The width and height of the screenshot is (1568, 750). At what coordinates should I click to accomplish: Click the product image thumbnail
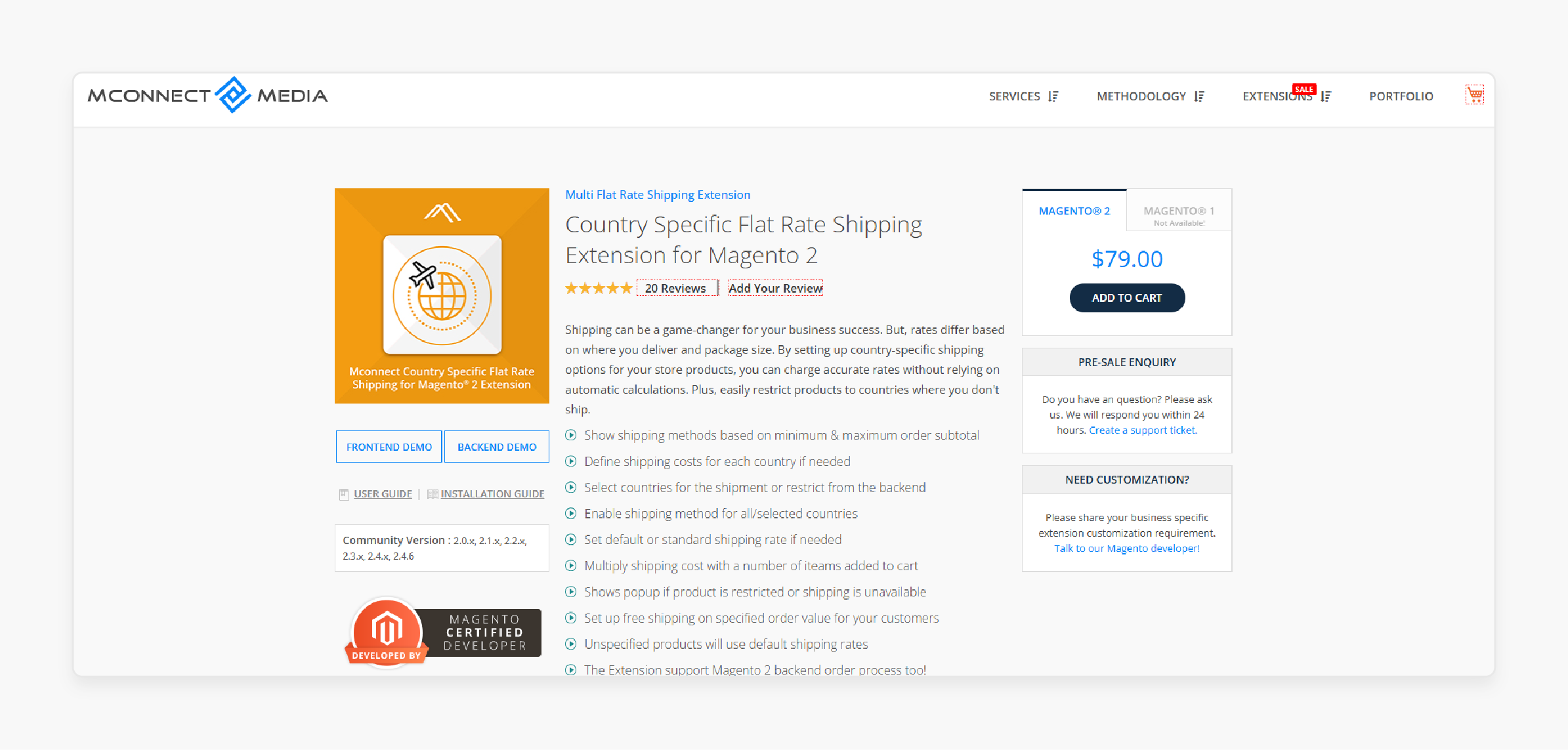point(442,296)
